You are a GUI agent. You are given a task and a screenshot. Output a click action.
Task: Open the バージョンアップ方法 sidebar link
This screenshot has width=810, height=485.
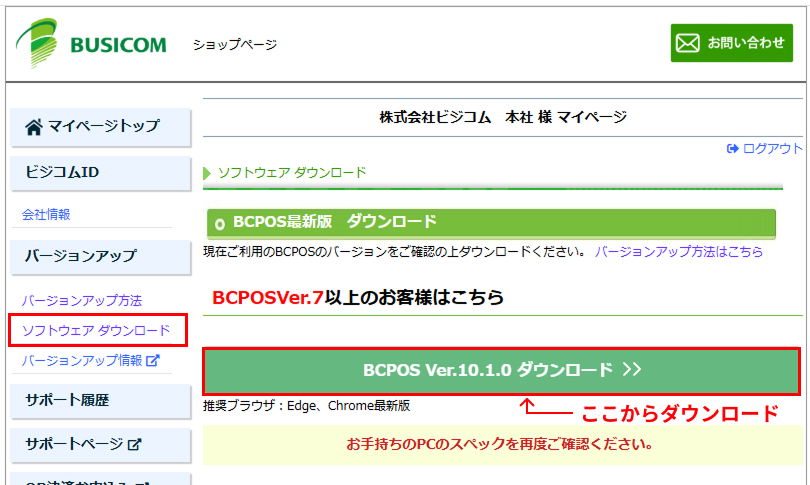(x=82, y=300)
